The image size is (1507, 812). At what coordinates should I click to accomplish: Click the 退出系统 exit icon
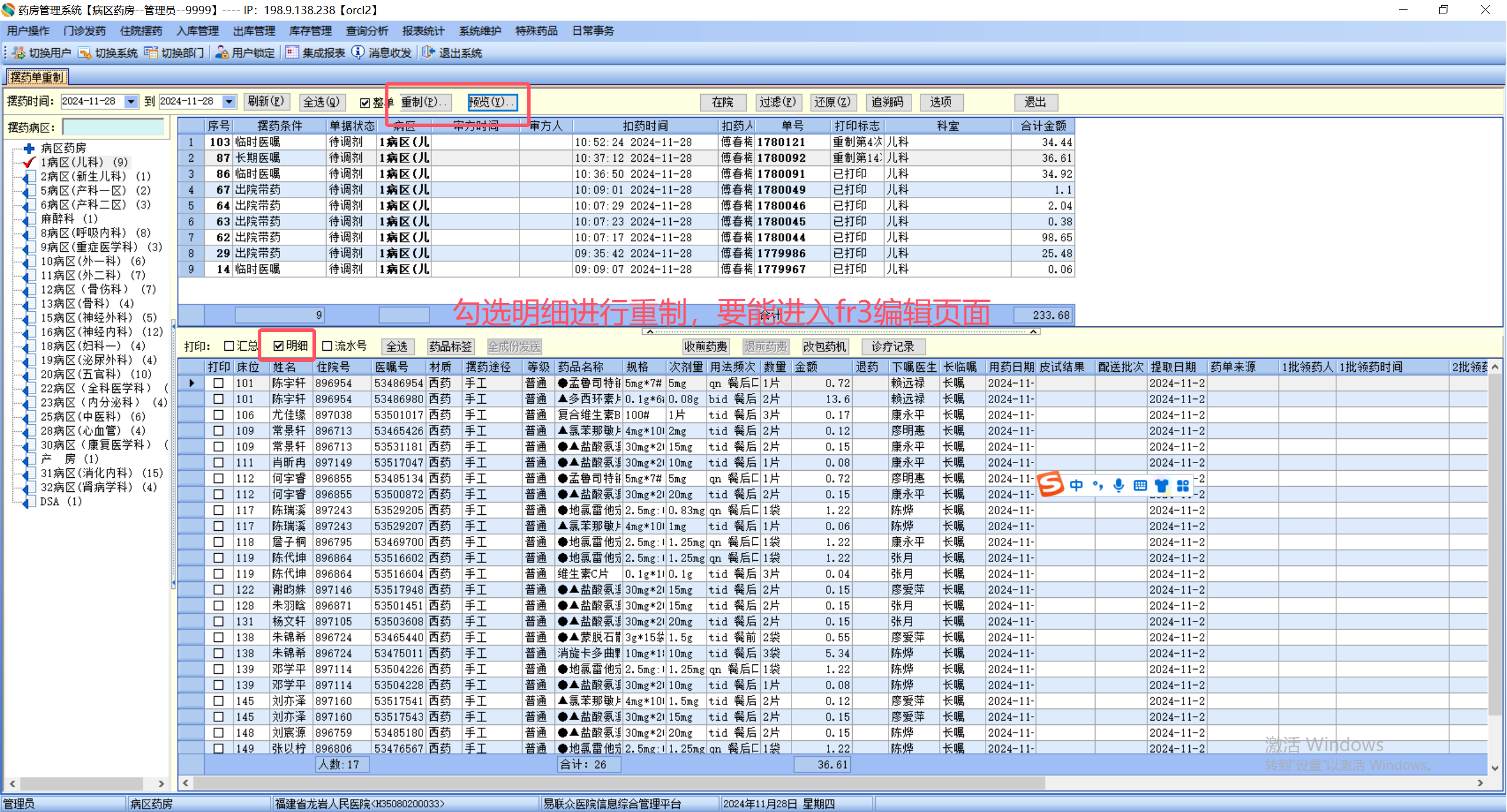pyautogui.click(x=428, y=53)
